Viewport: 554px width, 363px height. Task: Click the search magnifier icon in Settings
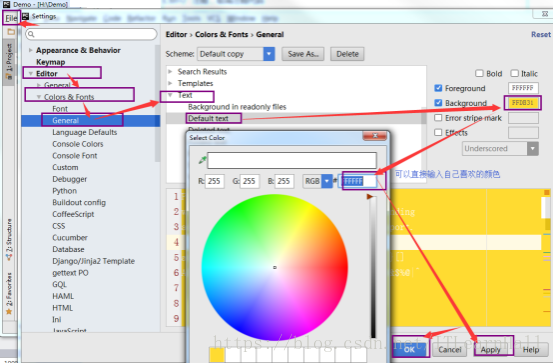(31, 34)
